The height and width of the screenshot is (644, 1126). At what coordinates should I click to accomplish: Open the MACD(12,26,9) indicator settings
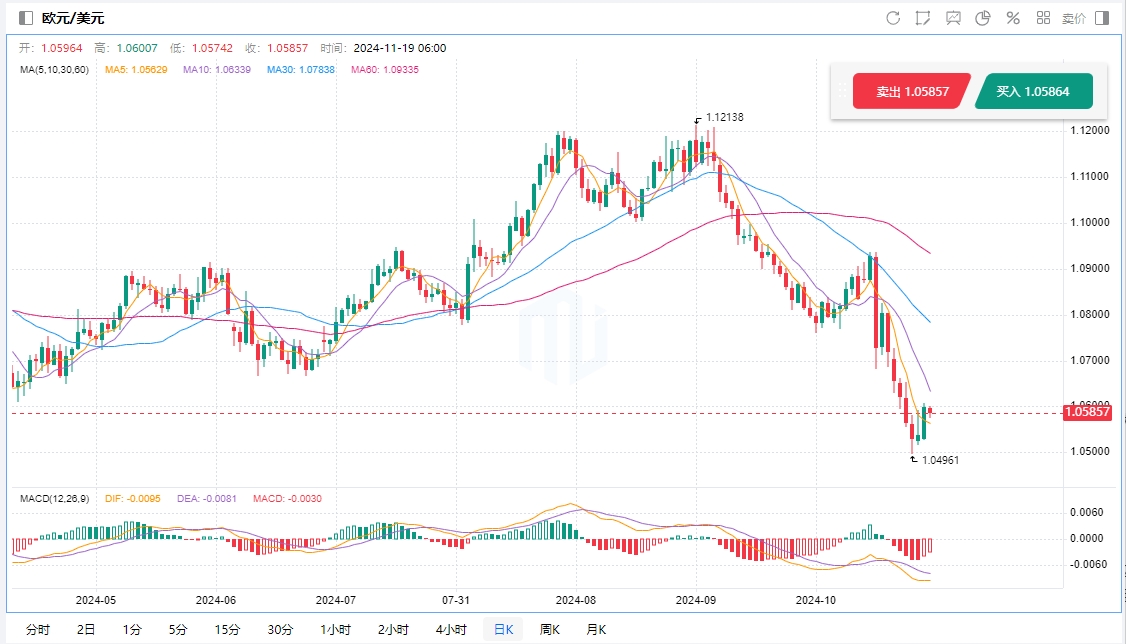pos(57,498)
